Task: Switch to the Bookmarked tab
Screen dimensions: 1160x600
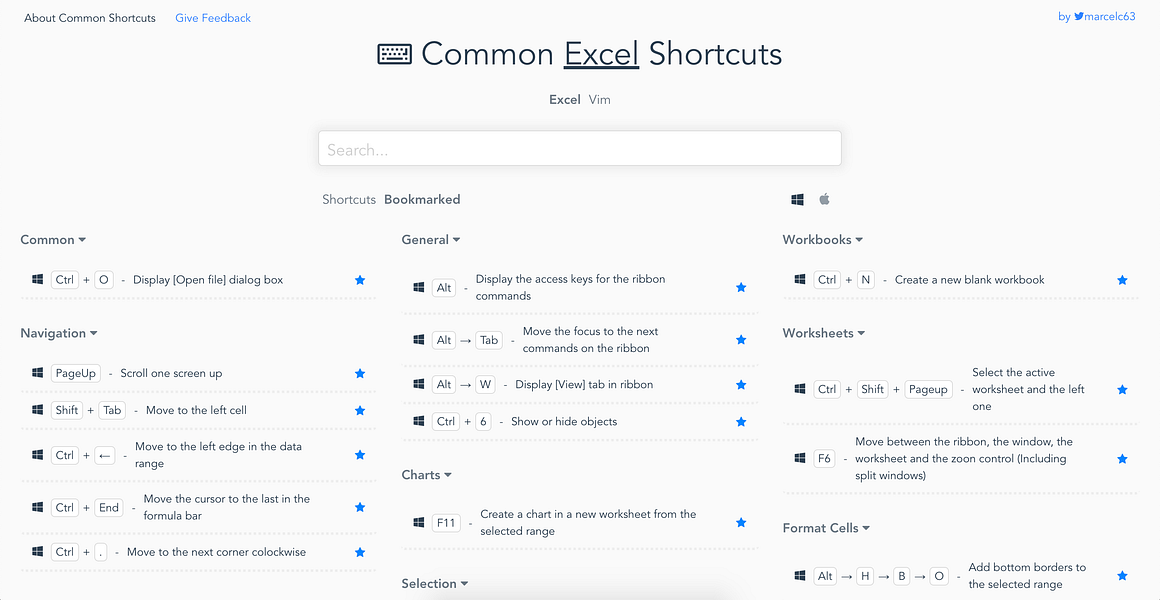Action: 422,199
